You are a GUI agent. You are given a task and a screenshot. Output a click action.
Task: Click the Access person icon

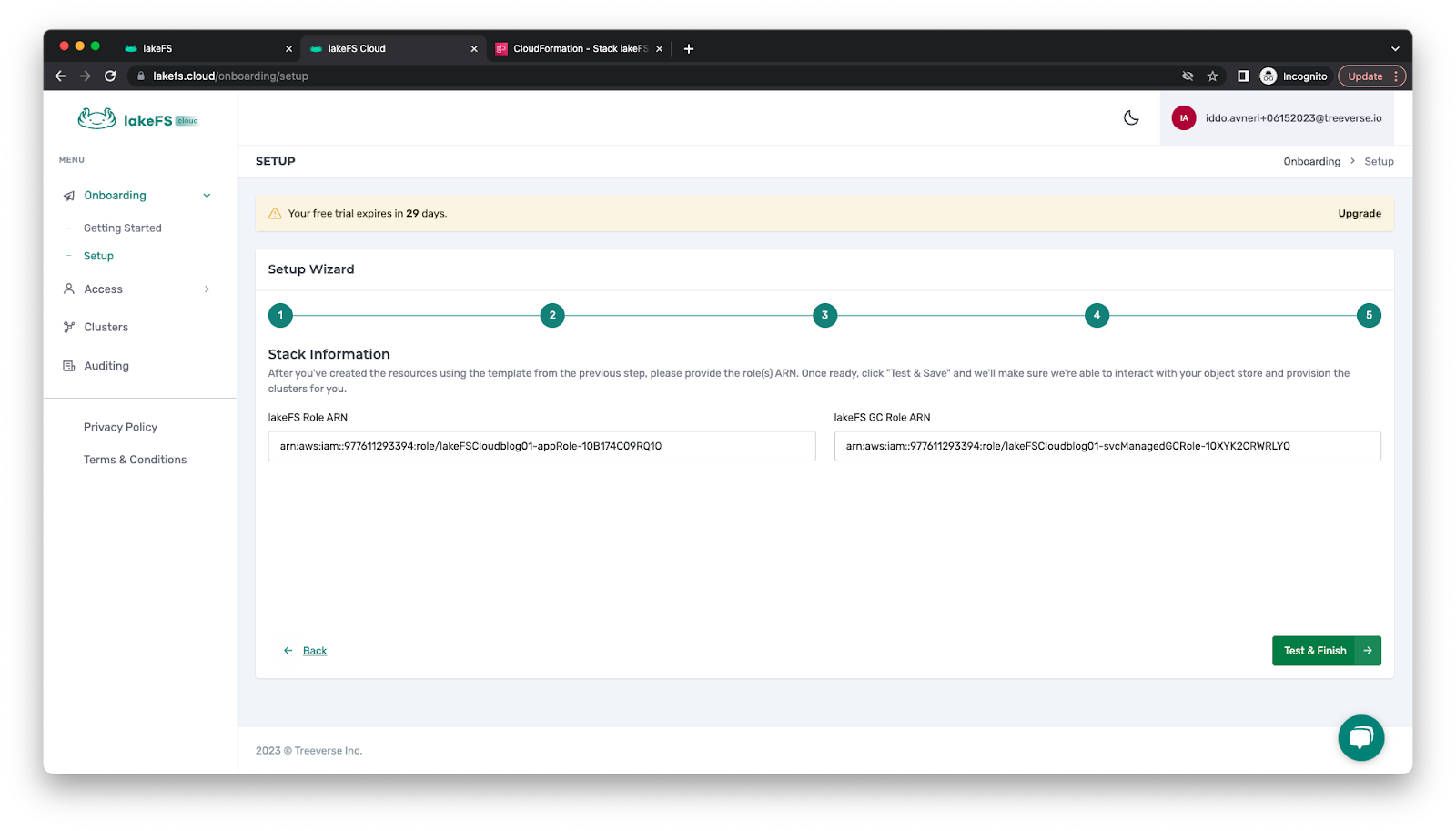[69, 289]
